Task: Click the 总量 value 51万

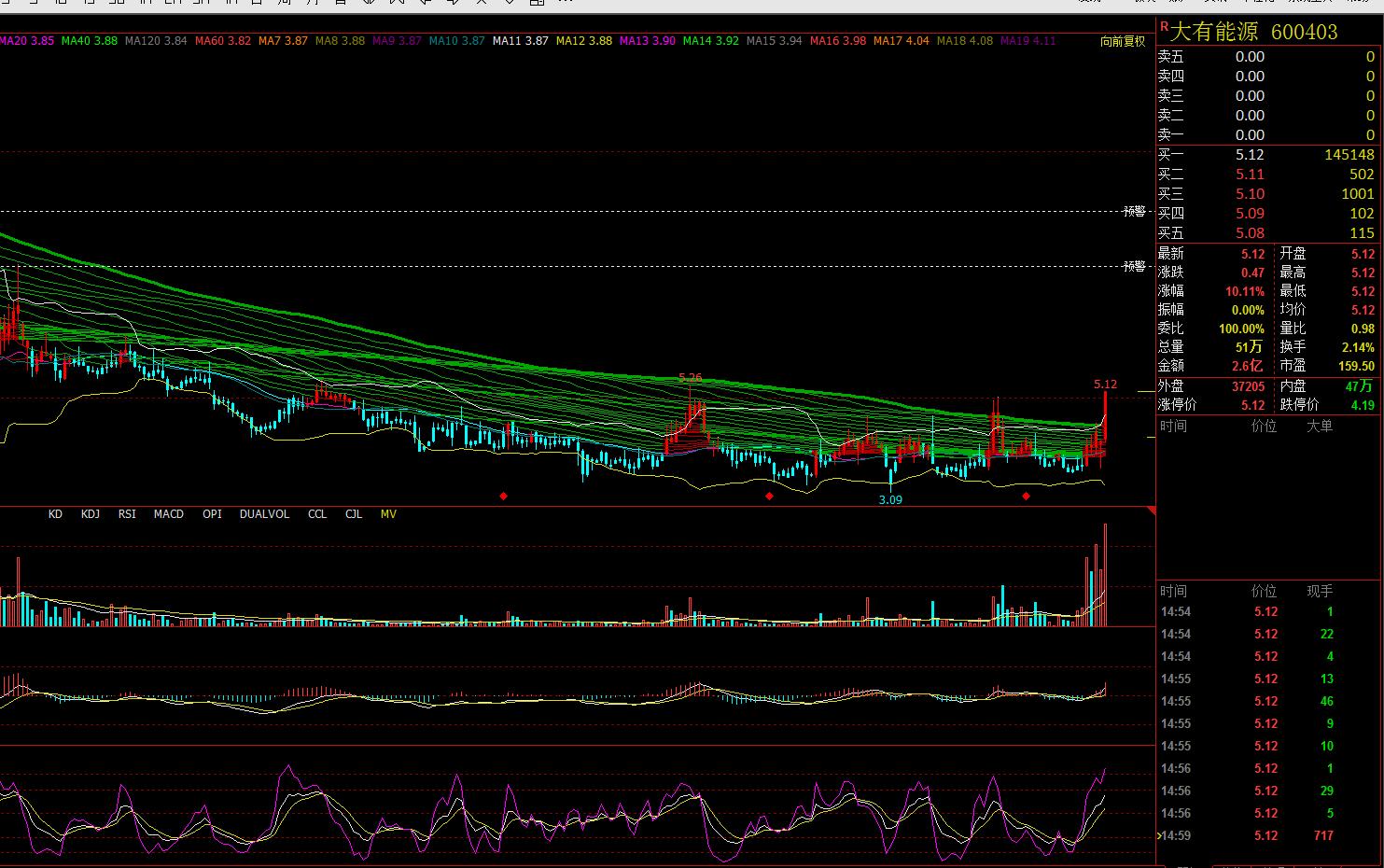Action: click(1249, 347)
